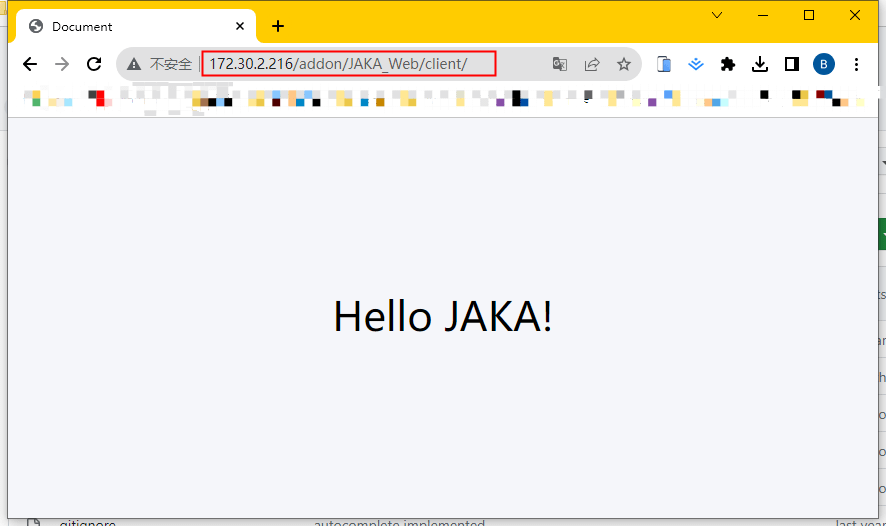Open Chrome three-dot menu

tap(856, 64)
